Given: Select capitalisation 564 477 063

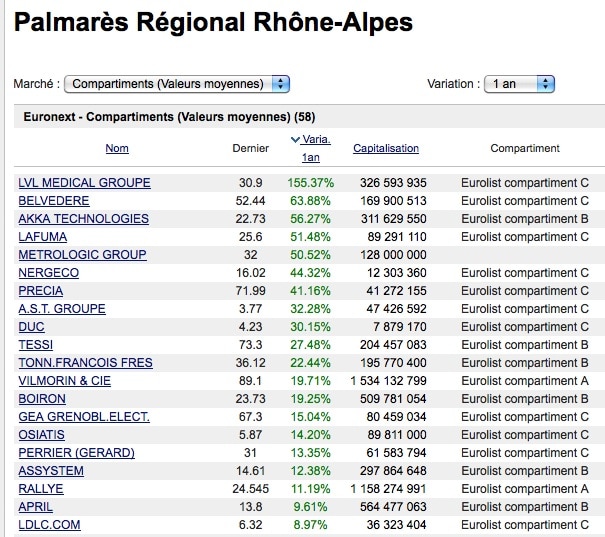Looking at the screenshot, I should [x=393, y=507].
